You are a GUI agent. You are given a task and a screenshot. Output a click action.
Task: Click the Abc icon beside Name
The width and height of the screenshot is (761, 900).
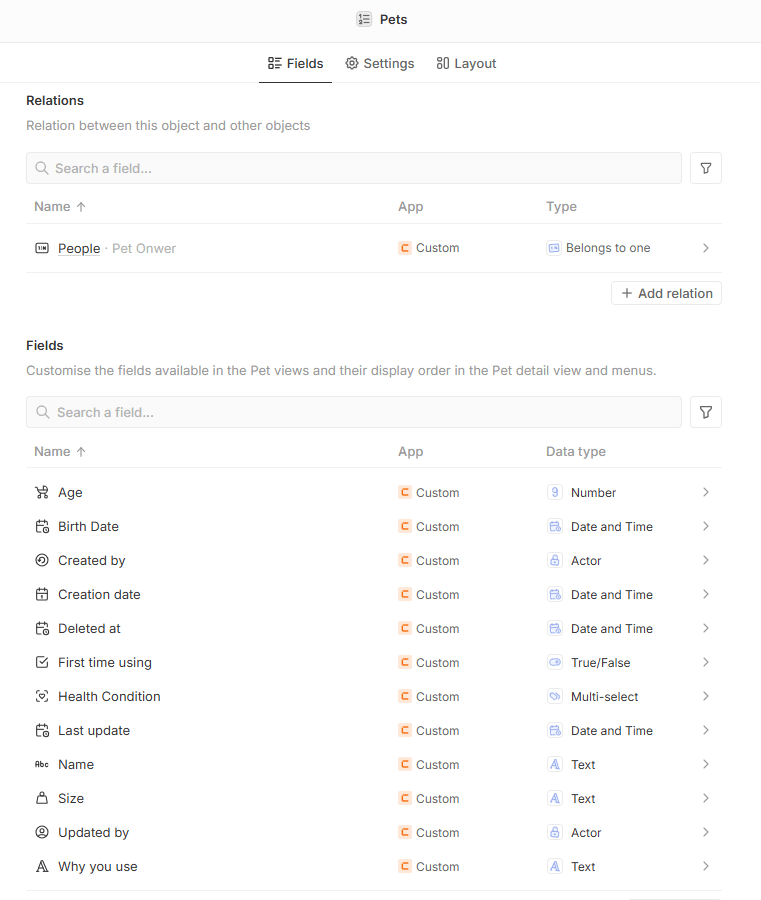[42, 765]
